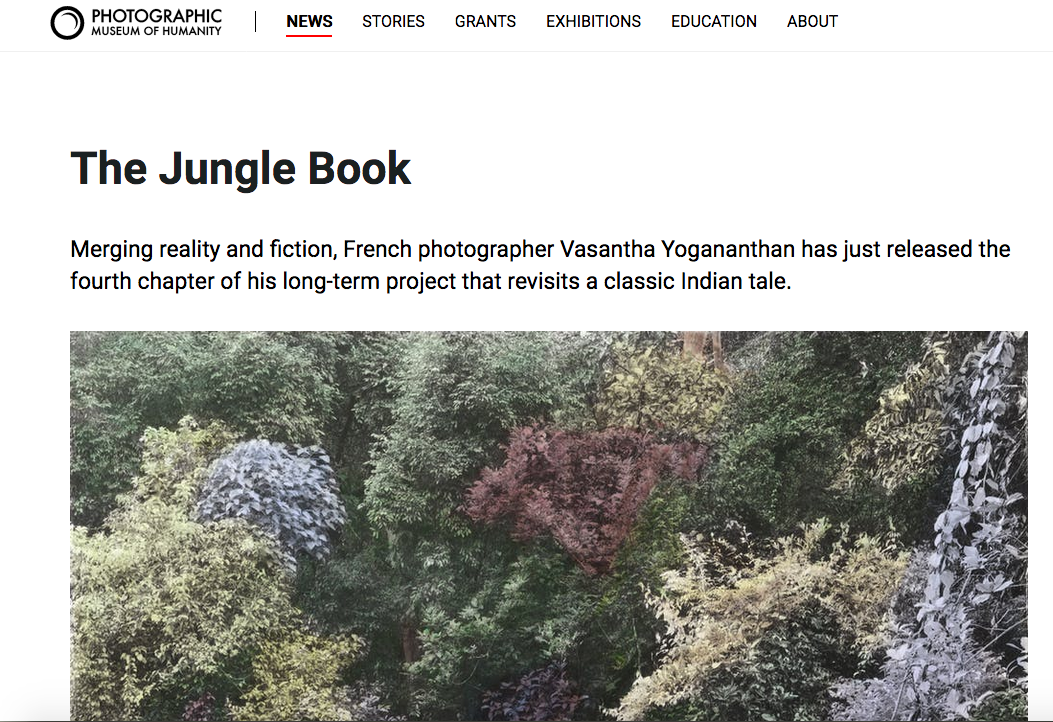The image size is (1053, 722).
Task: Click the MUSEUM OF HUMANITY subtitle text
Action: tap(156, 31)
